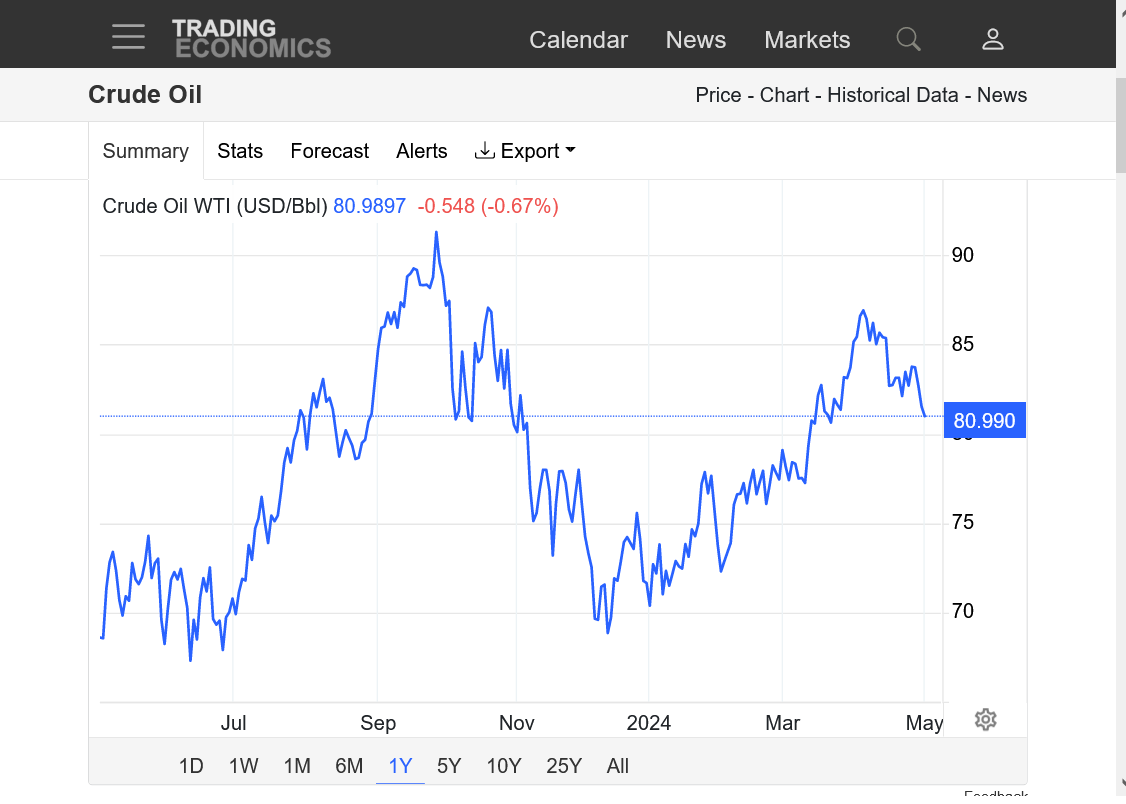
Task: Click the 70 price axis label
Action: [x=962, y=611]
